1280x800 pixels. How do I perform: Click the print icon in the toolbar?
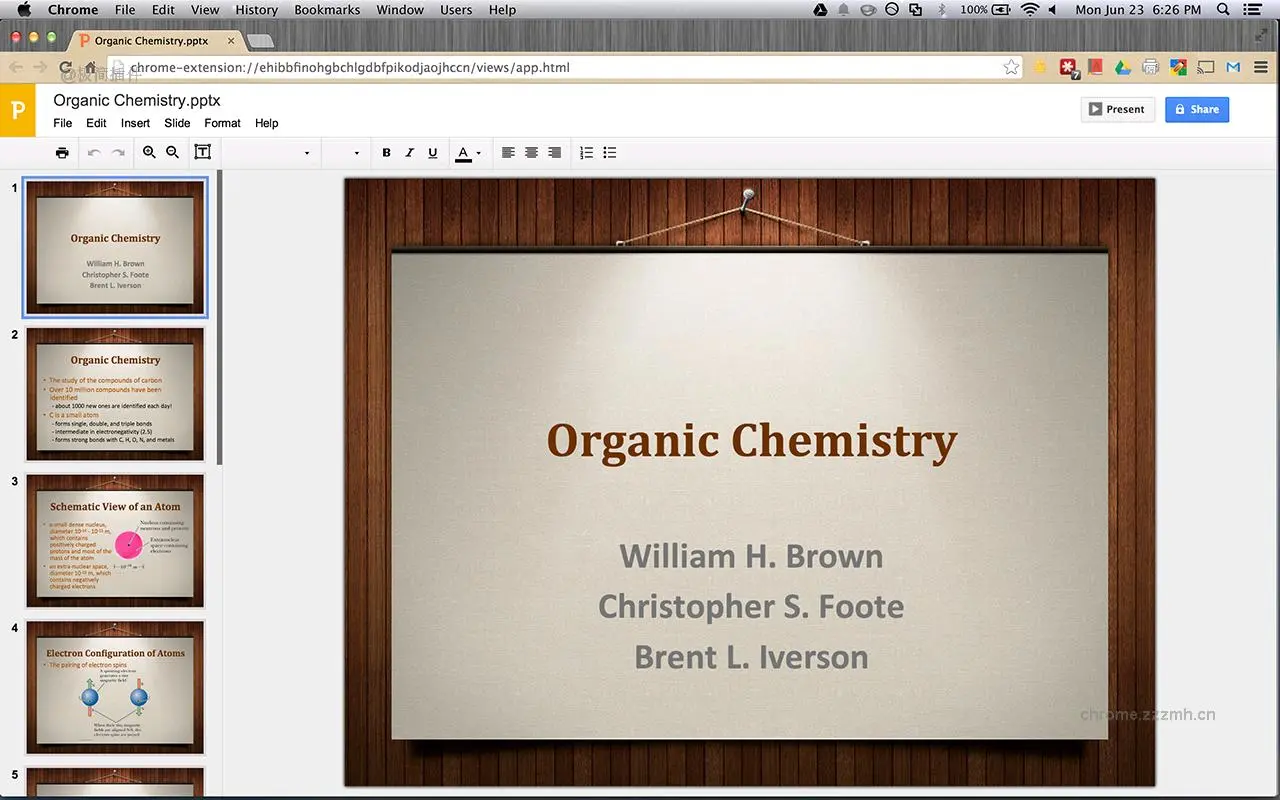tap(62, 153)
